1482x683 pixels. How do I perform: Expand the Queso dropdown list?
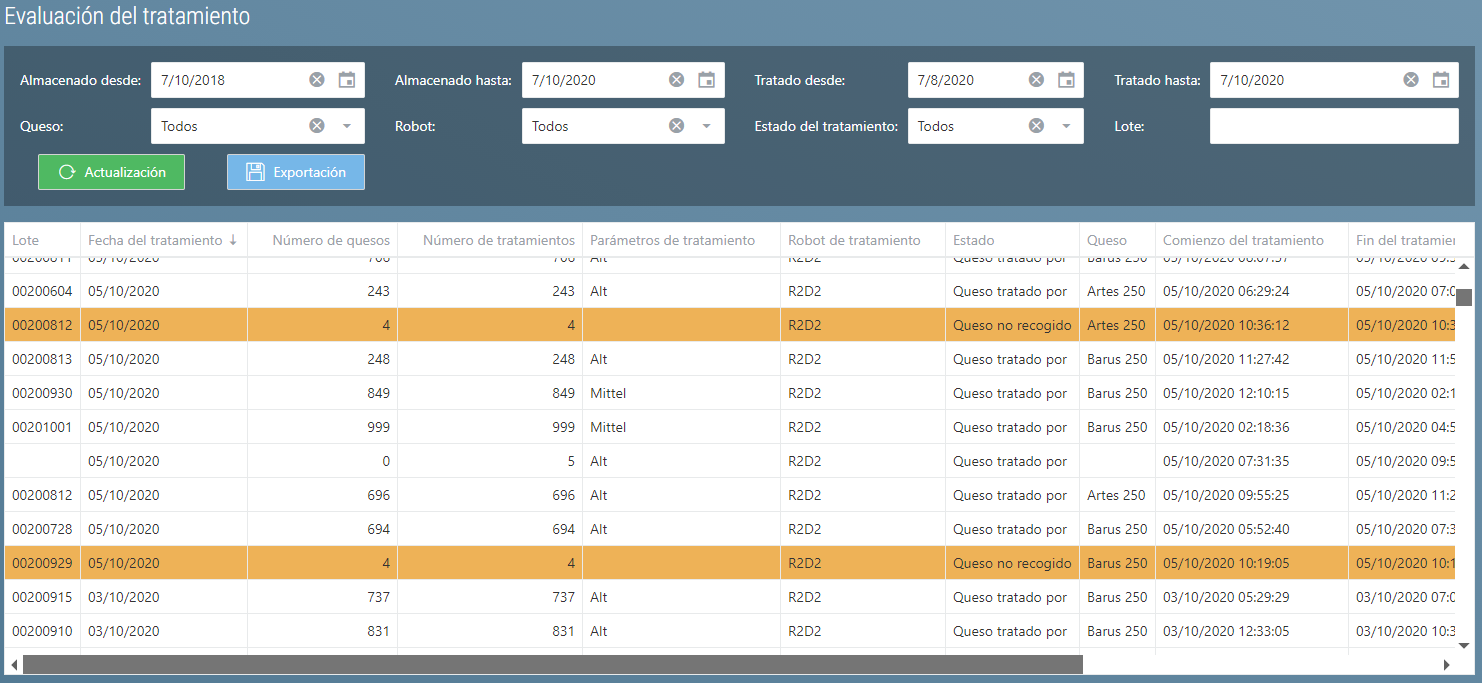point(347,126)
